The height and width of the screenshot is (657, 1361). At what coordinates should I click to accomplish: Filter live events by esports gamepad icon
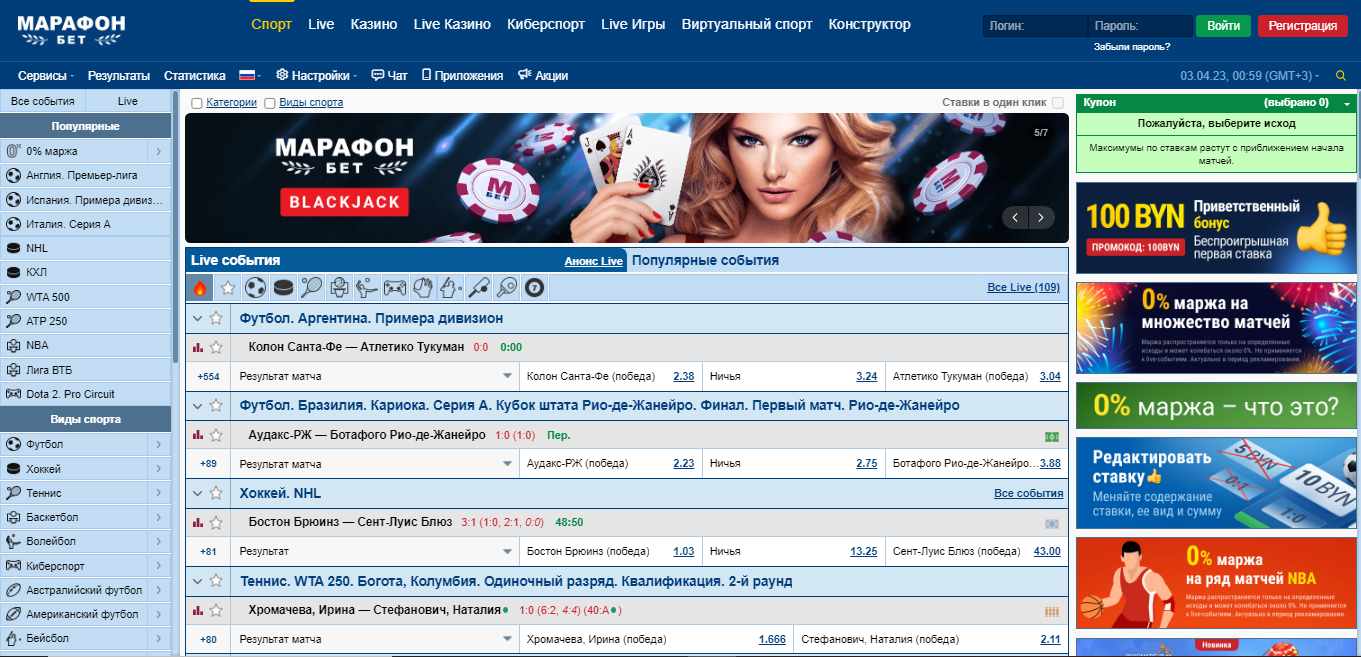pyautogui.click(x=395, y=288)
